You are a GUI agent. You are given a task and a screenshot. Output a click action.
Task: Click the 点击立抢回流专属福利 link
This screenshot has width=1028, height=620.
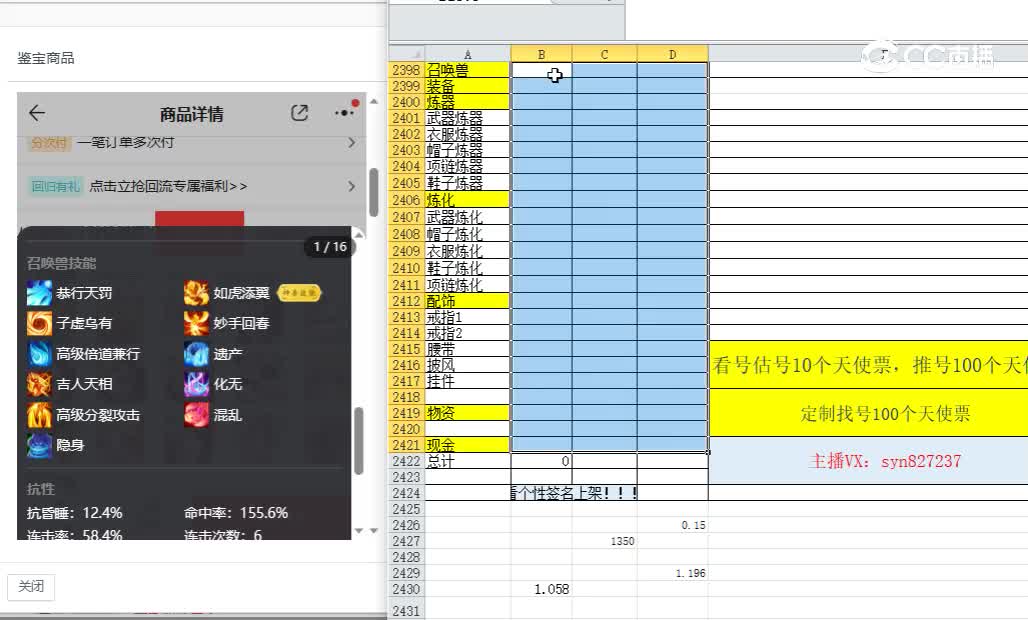click(x=166, y=186)
